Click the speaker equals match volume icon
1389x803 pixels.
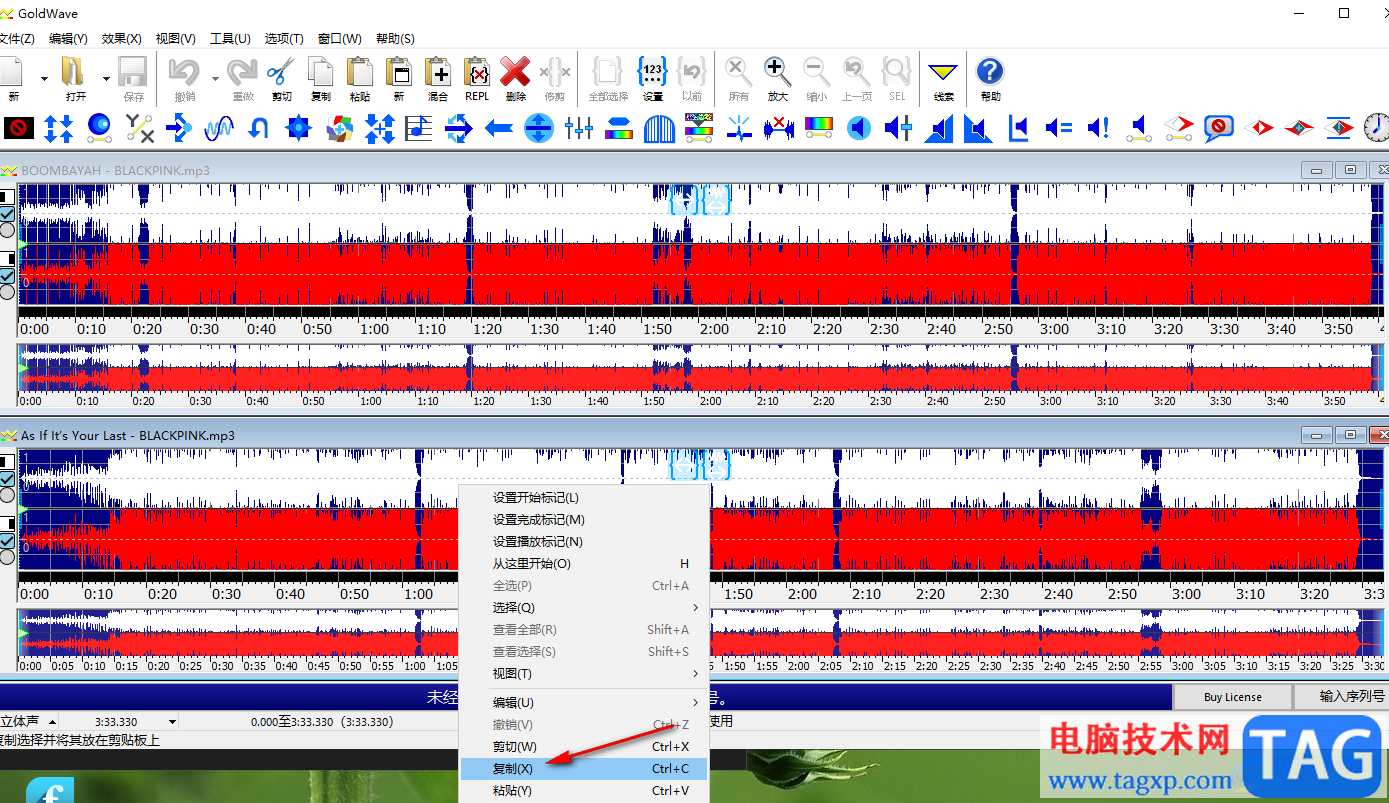click(x=1059, y=128)
